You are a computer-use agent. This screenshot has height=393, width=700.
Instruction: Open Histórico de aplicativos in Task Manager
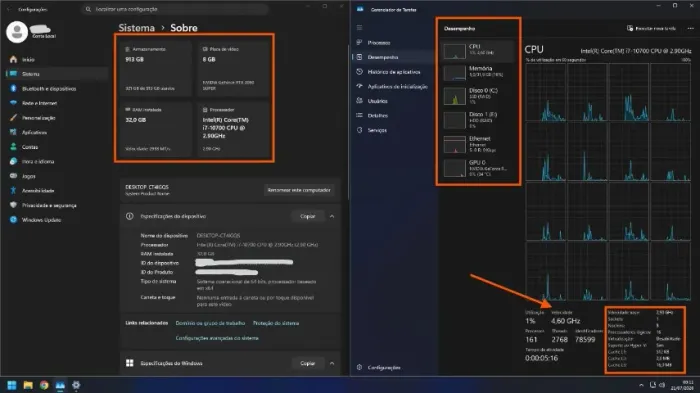pyautogui.click(x=393, y=72)
